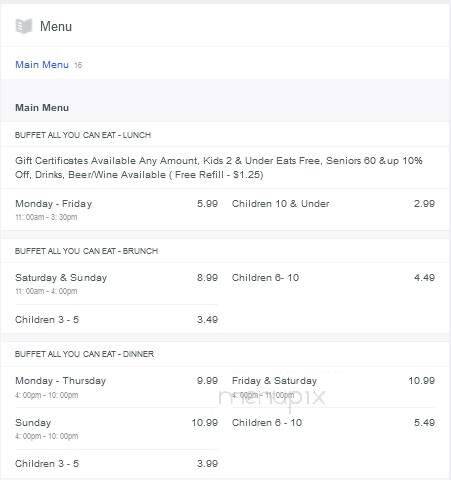
Task: Select Children 3 - 5 dinner priced 3.99
Action: point(116,464)
